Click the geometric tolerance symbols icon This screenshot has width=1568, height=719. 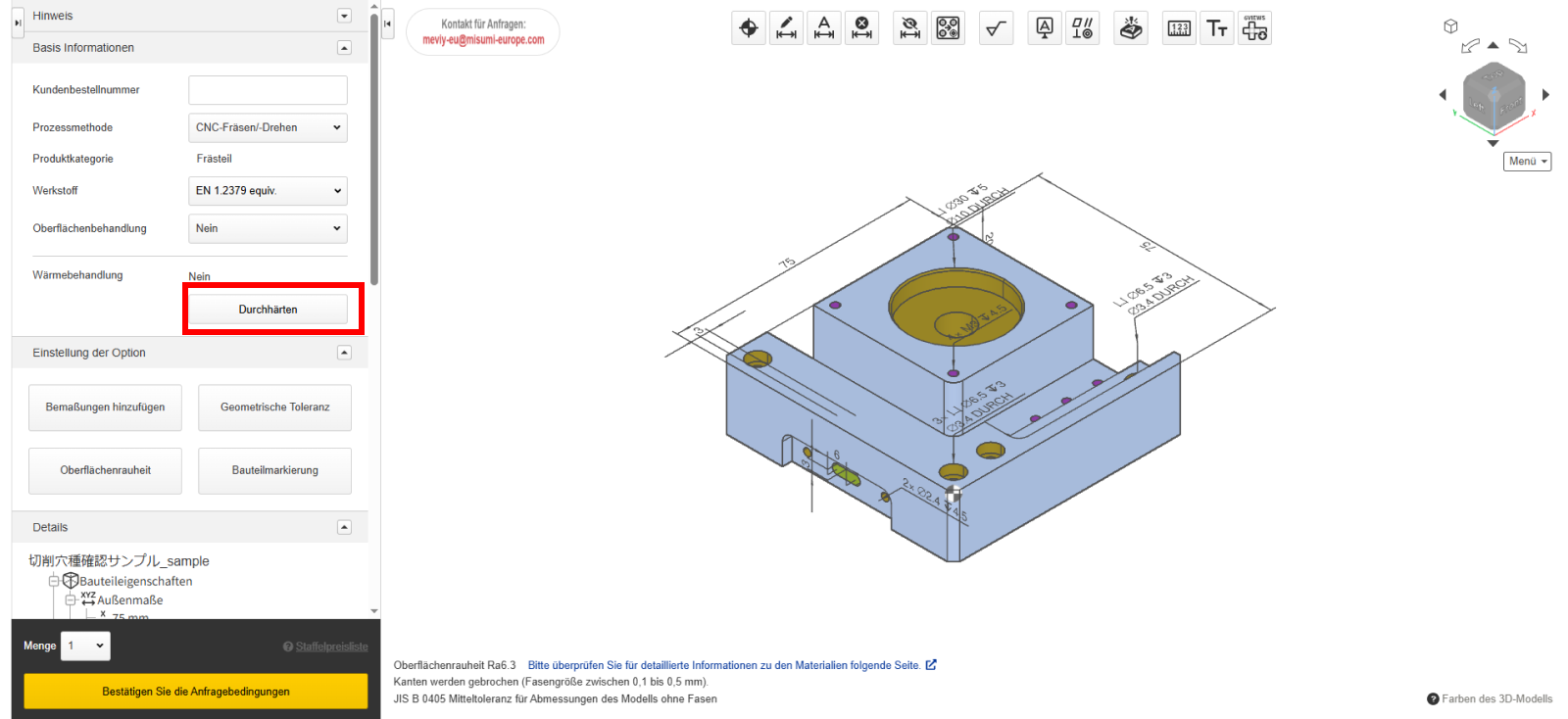click(x=1082, y=28)
